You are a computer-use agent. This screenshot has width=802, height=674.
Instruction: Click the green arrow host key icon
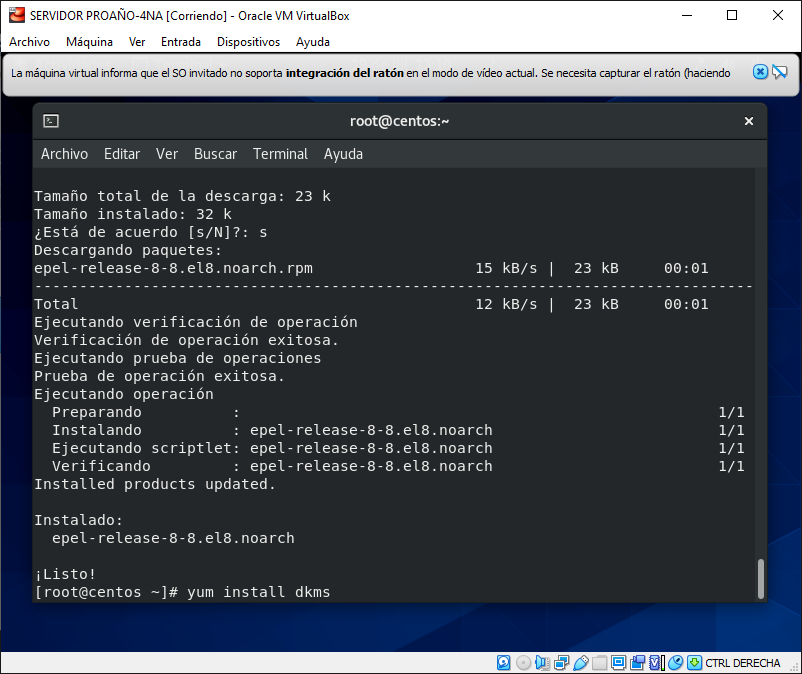pyautogui.click(x=695, y=663)
